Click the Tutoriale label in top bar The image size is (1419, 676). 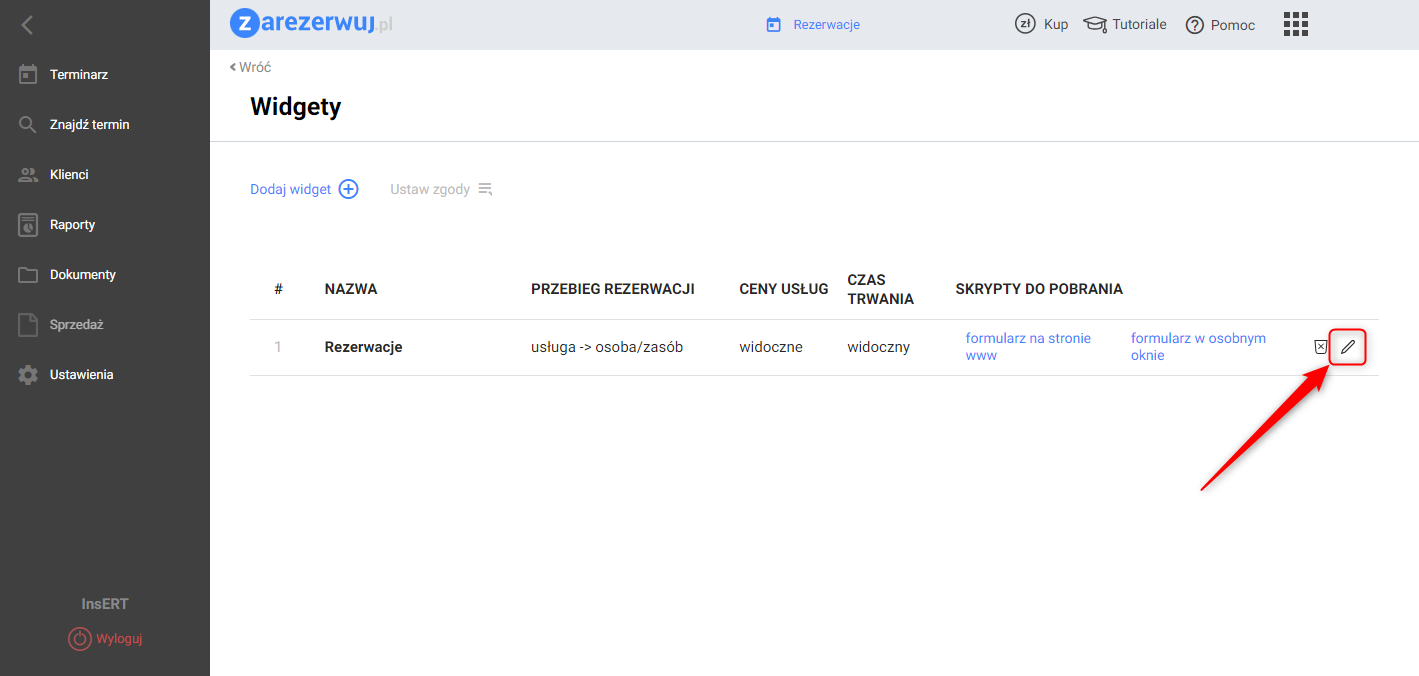click(x=1140, y=24)
